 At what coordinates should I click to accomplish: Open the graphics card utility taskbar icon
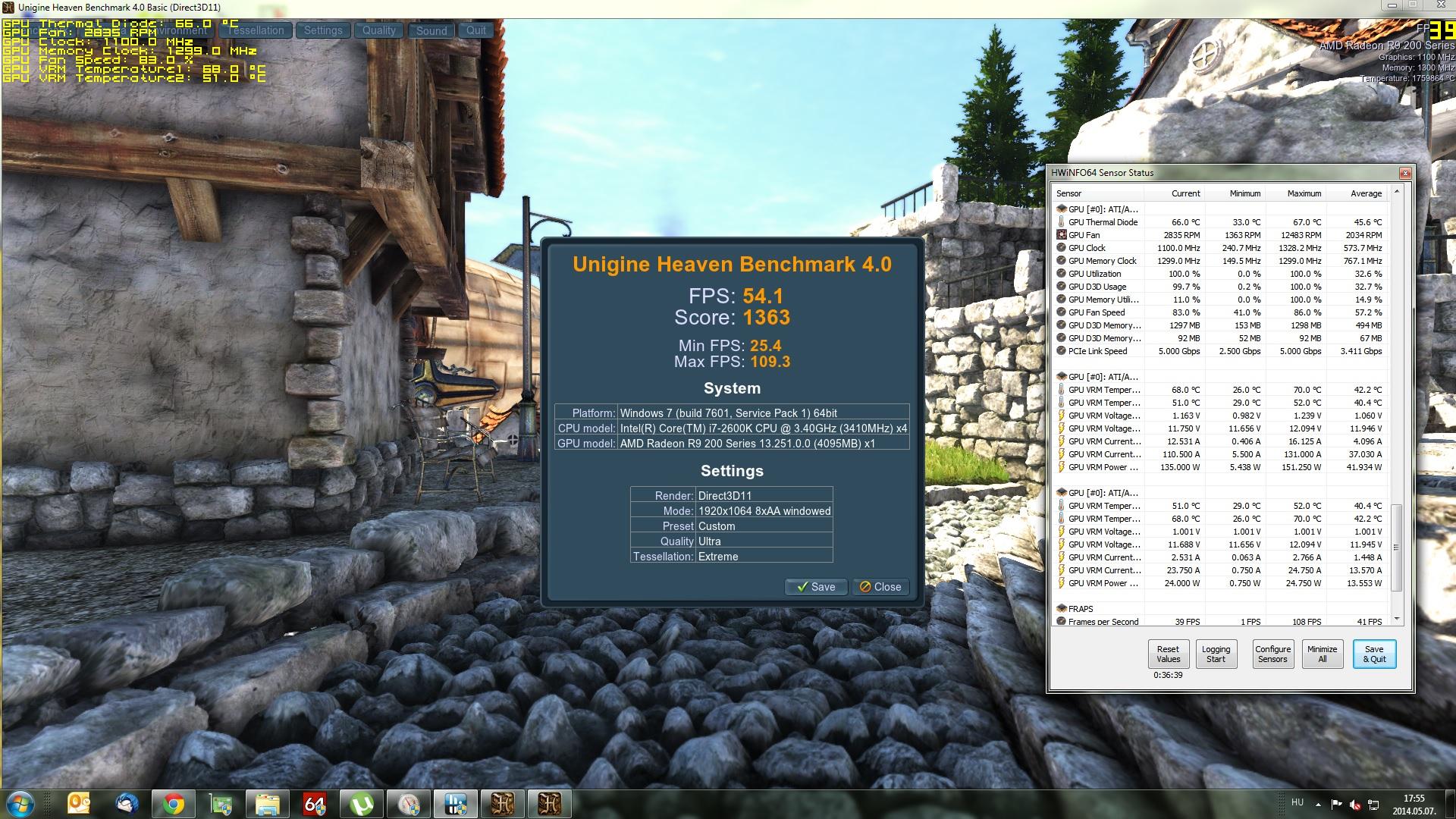click(221, 804)
